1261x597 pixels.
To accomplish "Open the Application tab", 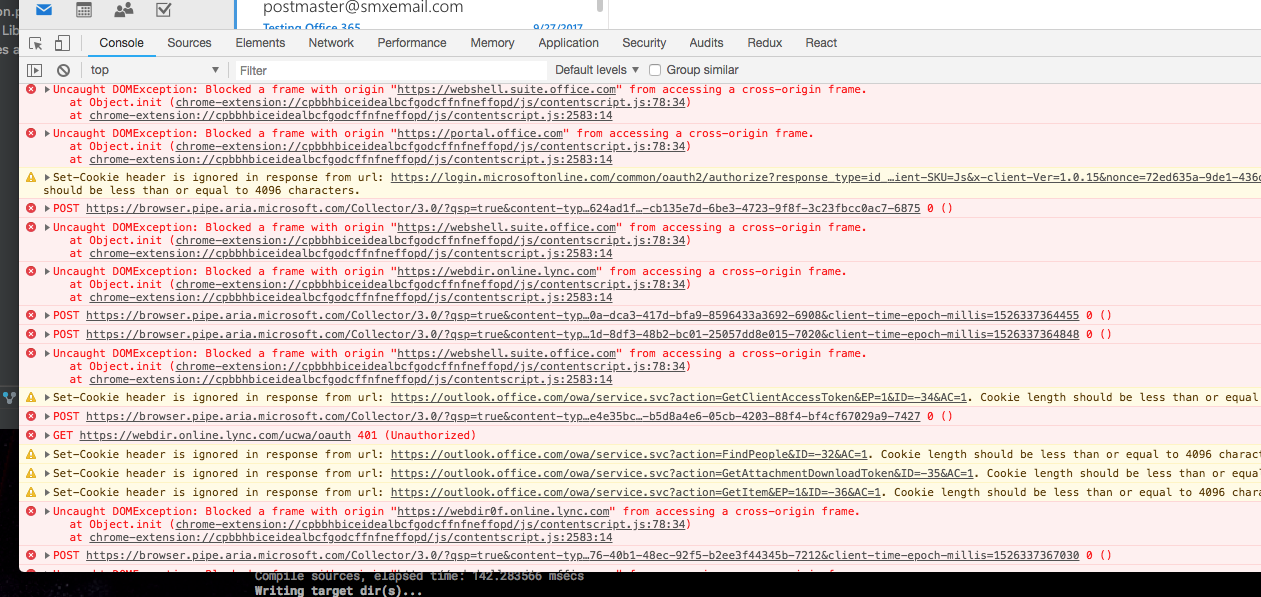I will point(568,43).
